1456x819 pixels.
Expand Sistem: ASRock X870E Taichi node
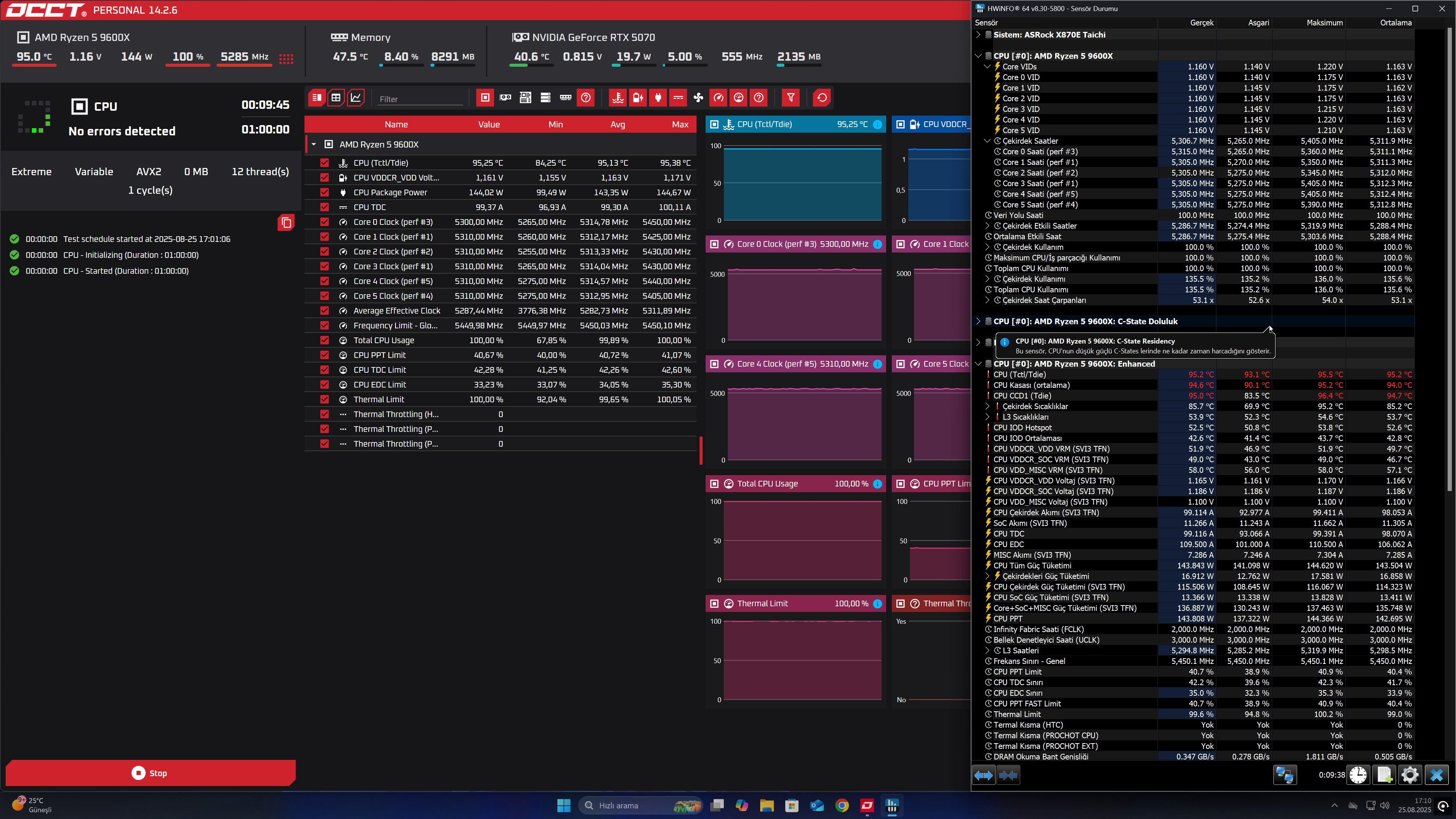(x=978, y=35)
